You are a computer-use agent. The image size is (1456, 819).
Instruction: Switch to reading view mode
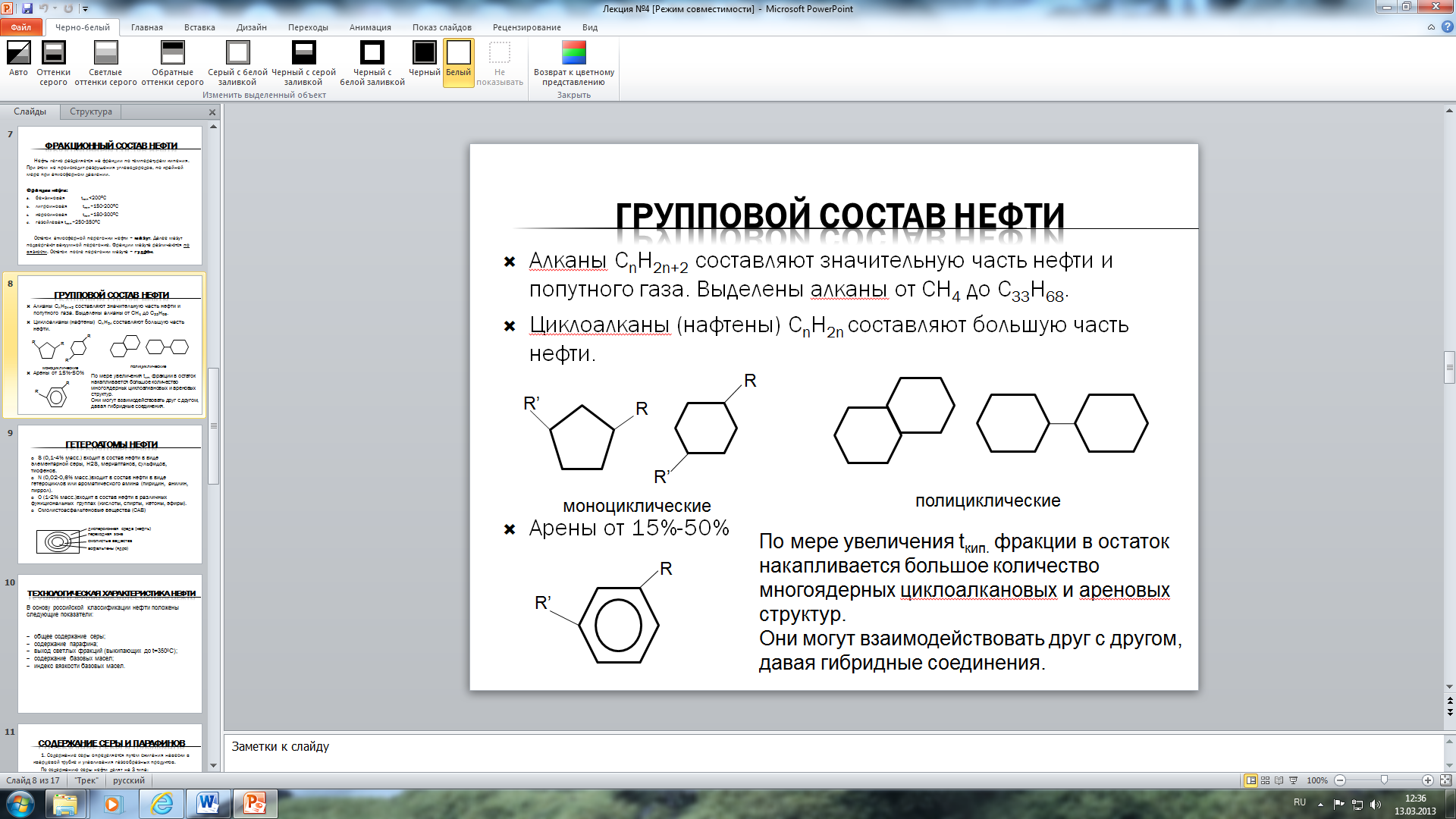pyautogui.click(x=1279, y=780)
